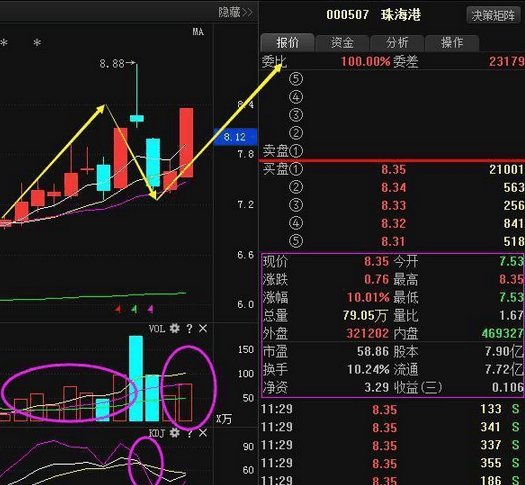Switch to the 资金 tab

[342, 43]
